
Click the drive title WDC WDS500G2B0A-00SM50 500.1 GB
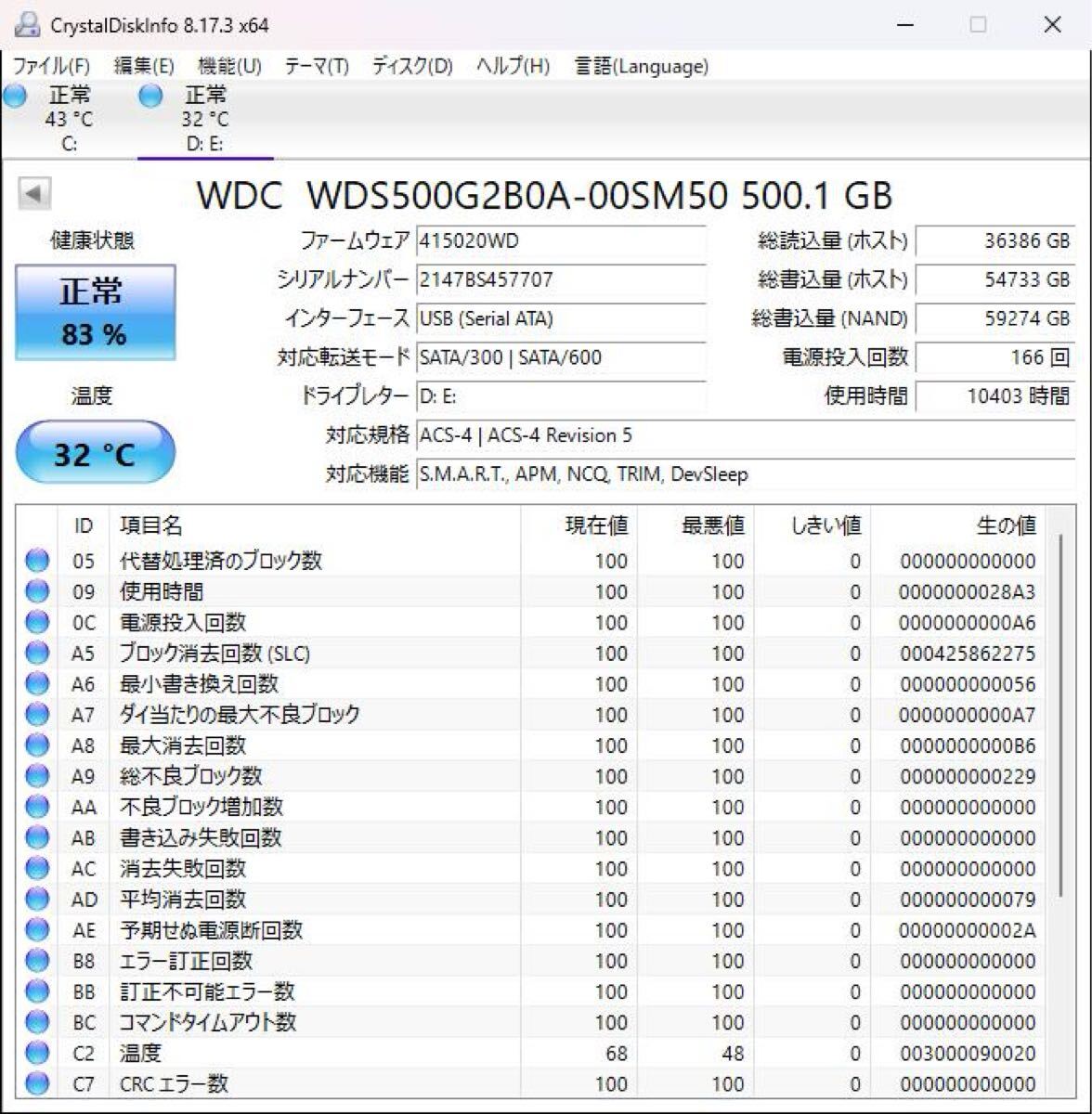[544, 195]
